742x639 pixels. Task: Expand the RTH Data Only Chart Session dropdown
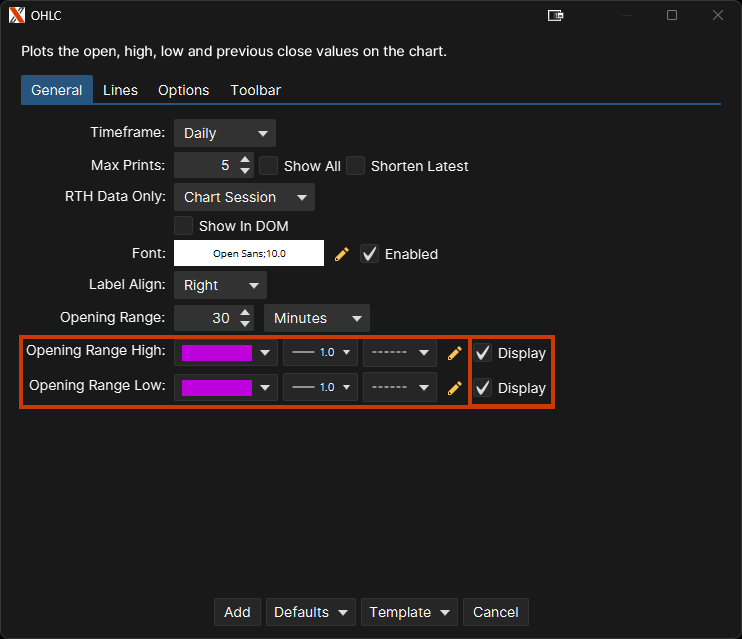tap(244, 197)
